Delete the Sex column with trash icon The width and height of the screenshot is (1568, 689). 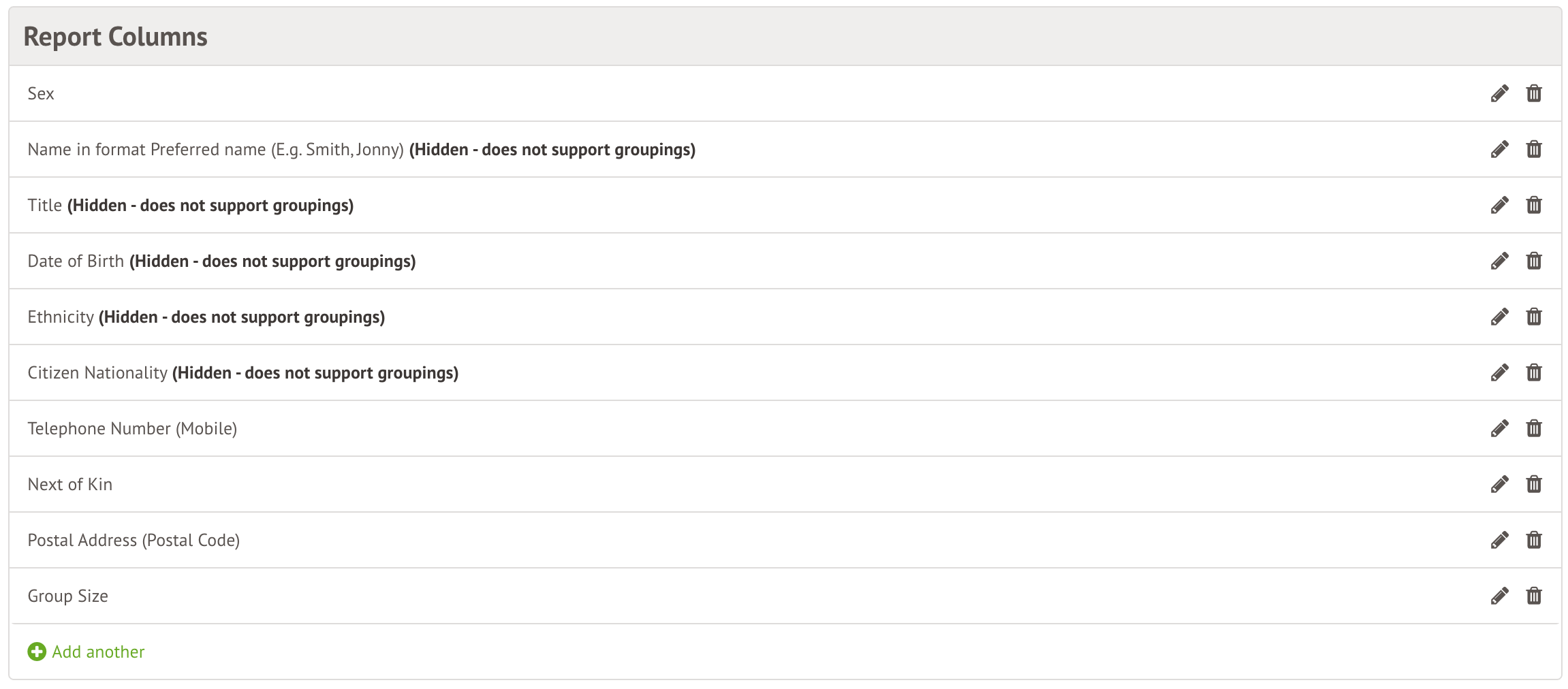click(1534, 93)
